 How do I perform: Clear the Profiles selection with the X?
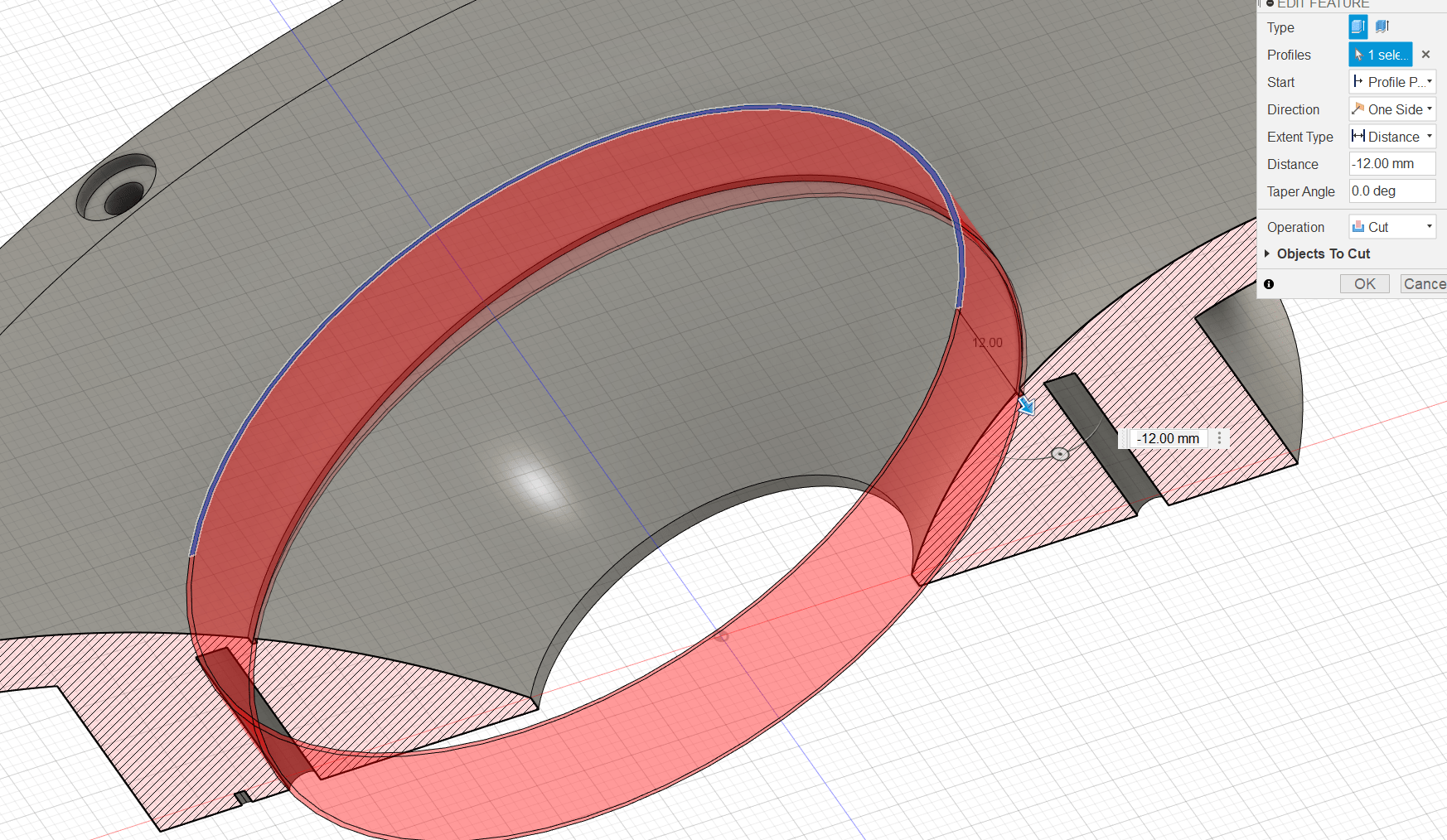click(1425, 55)
